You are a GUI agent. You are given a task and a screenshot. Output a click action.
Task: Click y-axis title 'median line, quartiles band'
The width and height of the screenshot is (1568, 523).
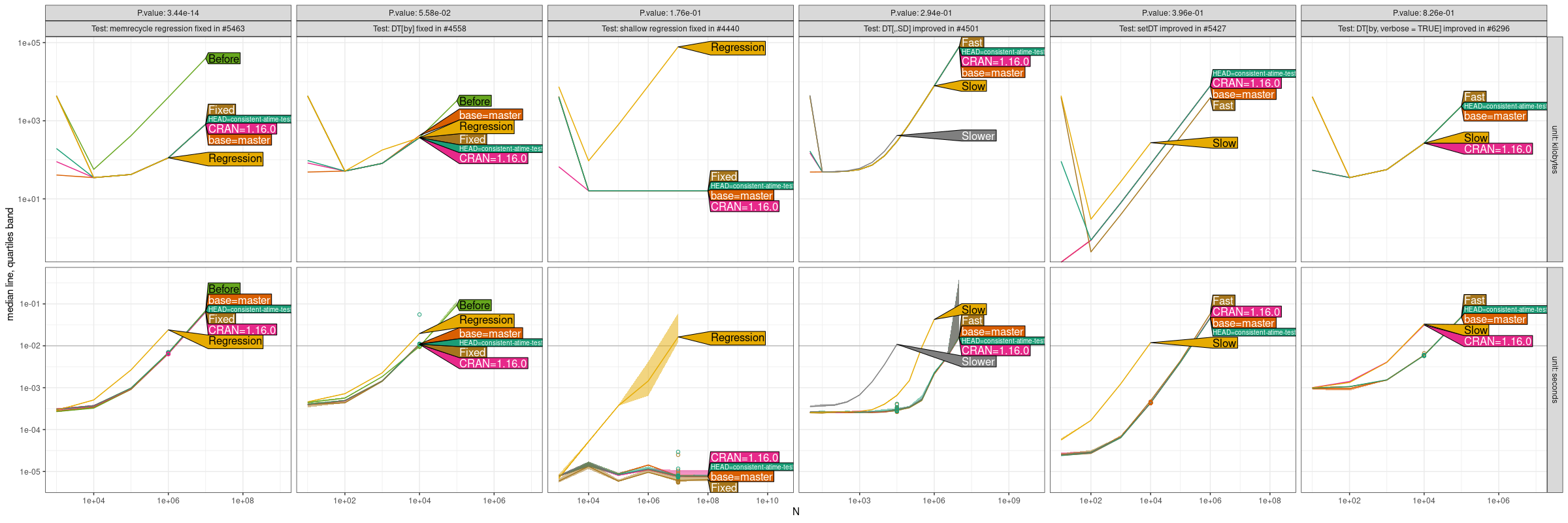click(x=10, y=264)
